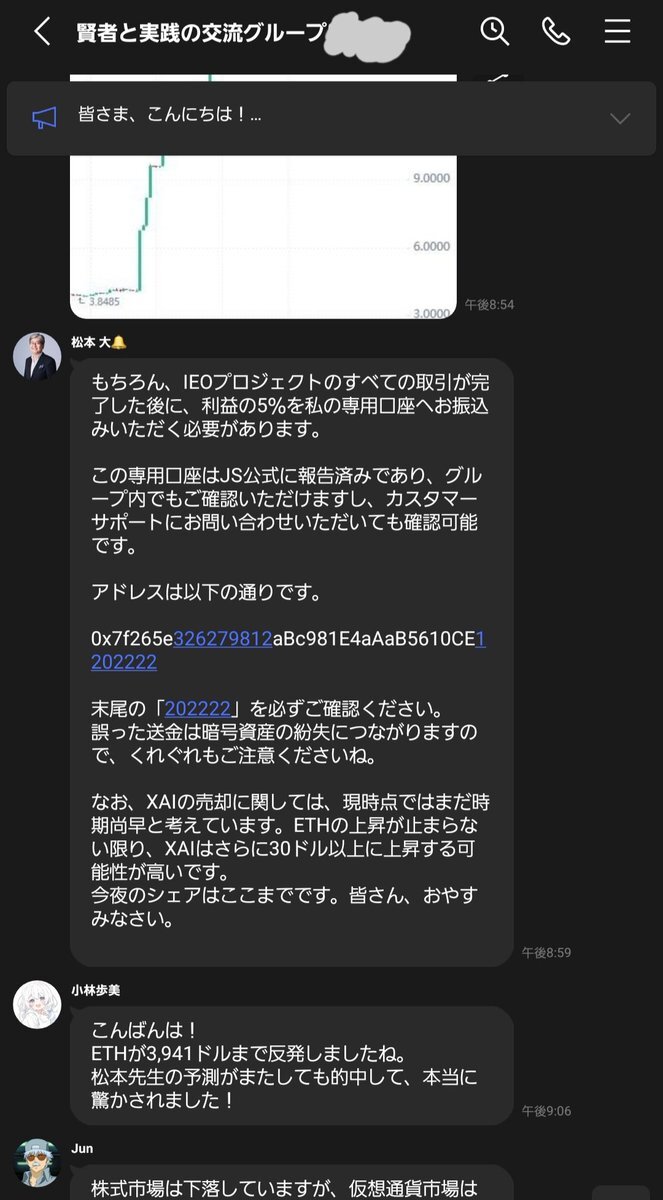Viewport: 663px width, 1200px height.
Task: Select 小林歩美's こんばんは message bubble
Action: pyautogui.click(x=292, y=1066)
